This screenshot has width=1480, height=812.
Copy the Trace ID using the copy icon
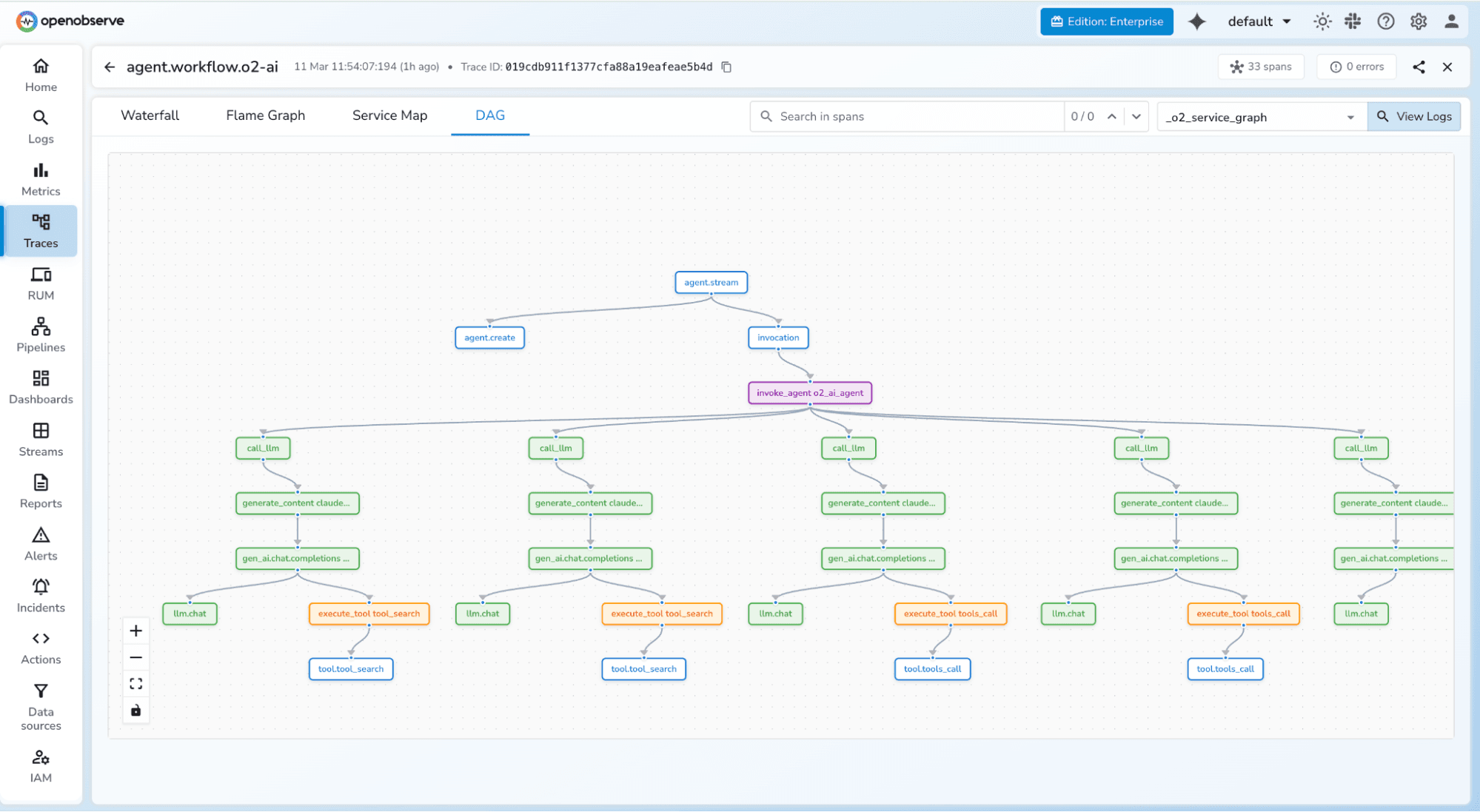(x=726, y=67)
